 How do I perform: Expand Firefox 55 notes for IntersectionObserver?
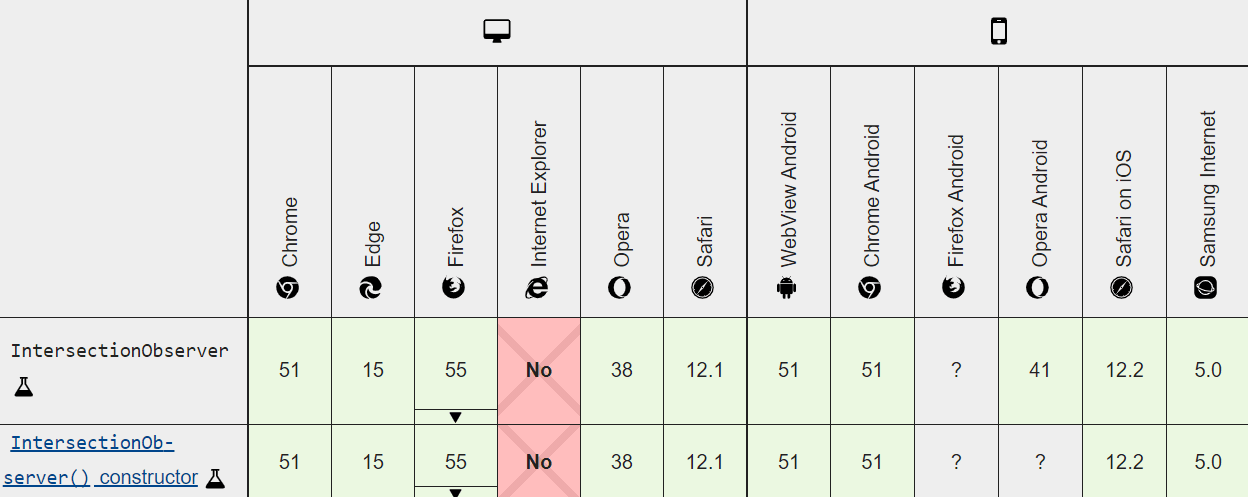click(455, 417)
